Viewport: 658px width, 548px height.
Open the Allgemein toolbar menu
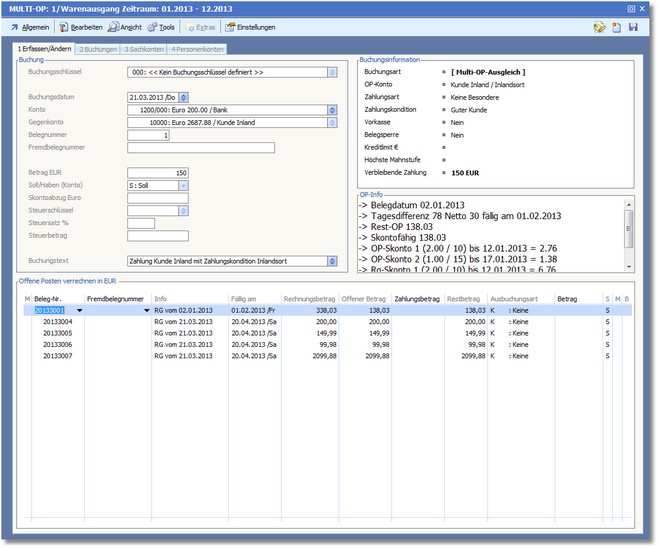pyautogui.click(x=28, y=27)
